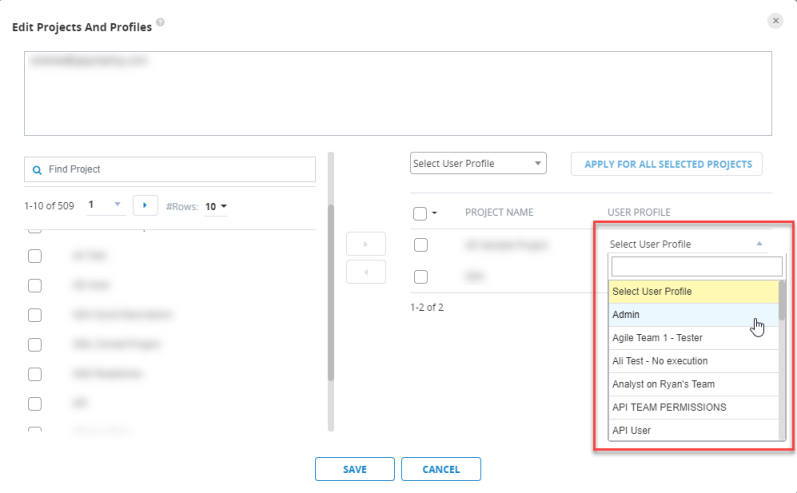Move selected projects left with arrow button
The image size is (797, 493).
click(365, 272)
